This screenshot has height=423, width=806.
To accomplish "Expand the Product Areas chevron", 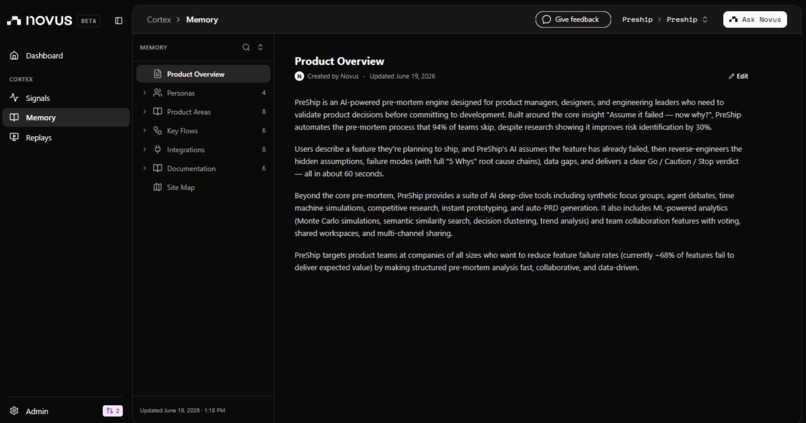I will [x=144, y=112].
